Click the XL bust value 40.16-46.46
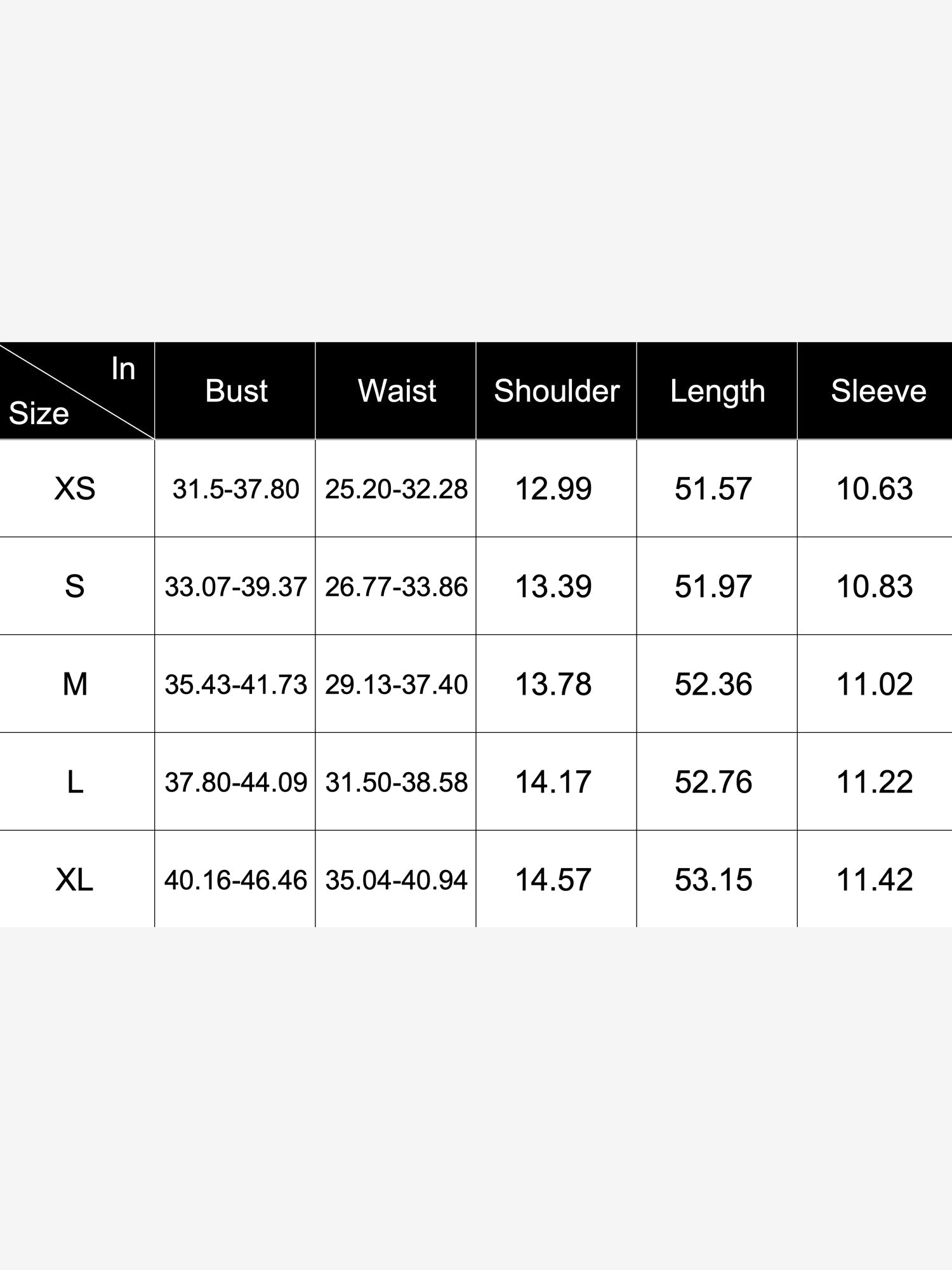The height and width of the screenshot is (1270, 952). click(x=235, y=880)
